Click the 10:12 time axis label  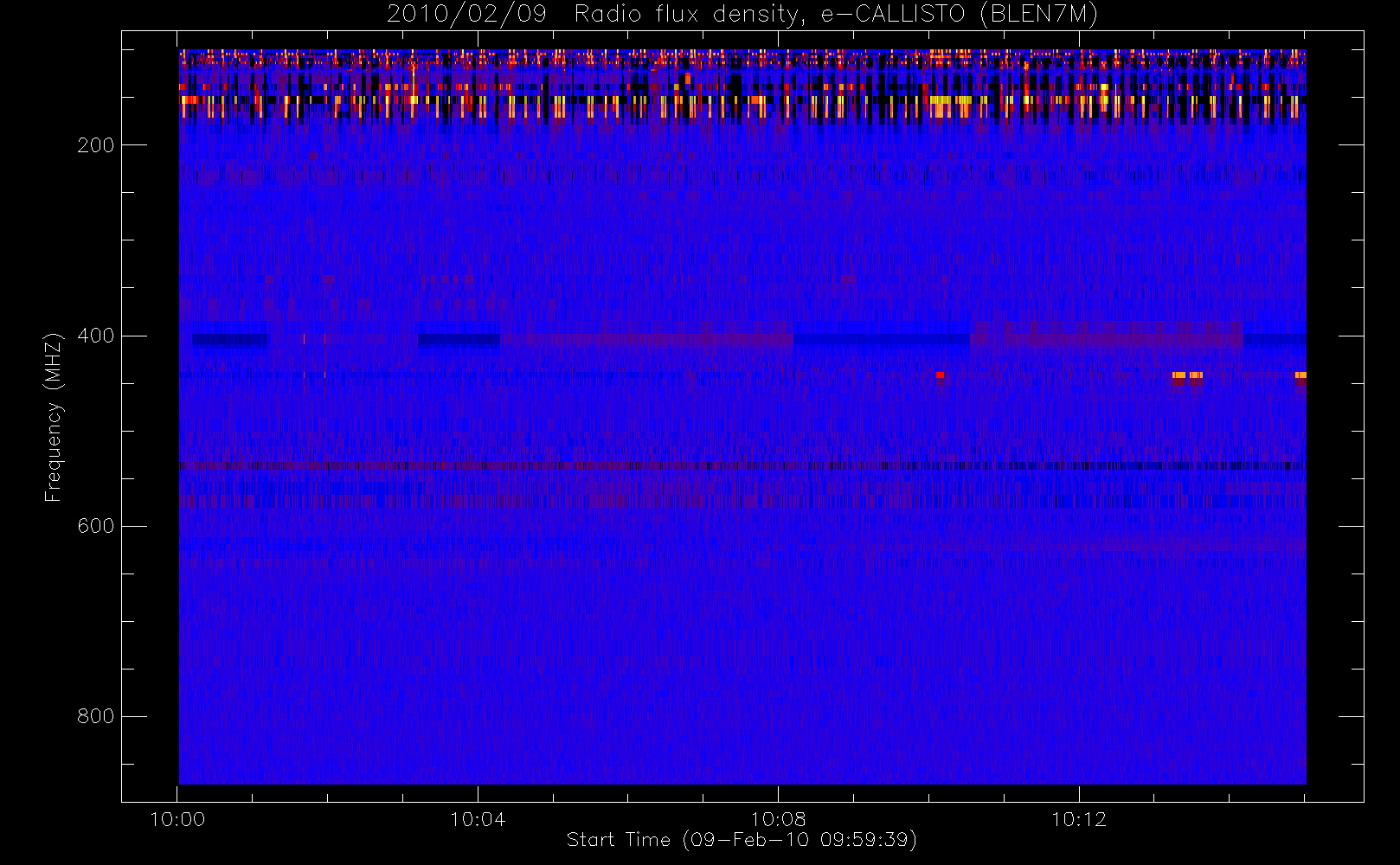(x=1079, y=819)
